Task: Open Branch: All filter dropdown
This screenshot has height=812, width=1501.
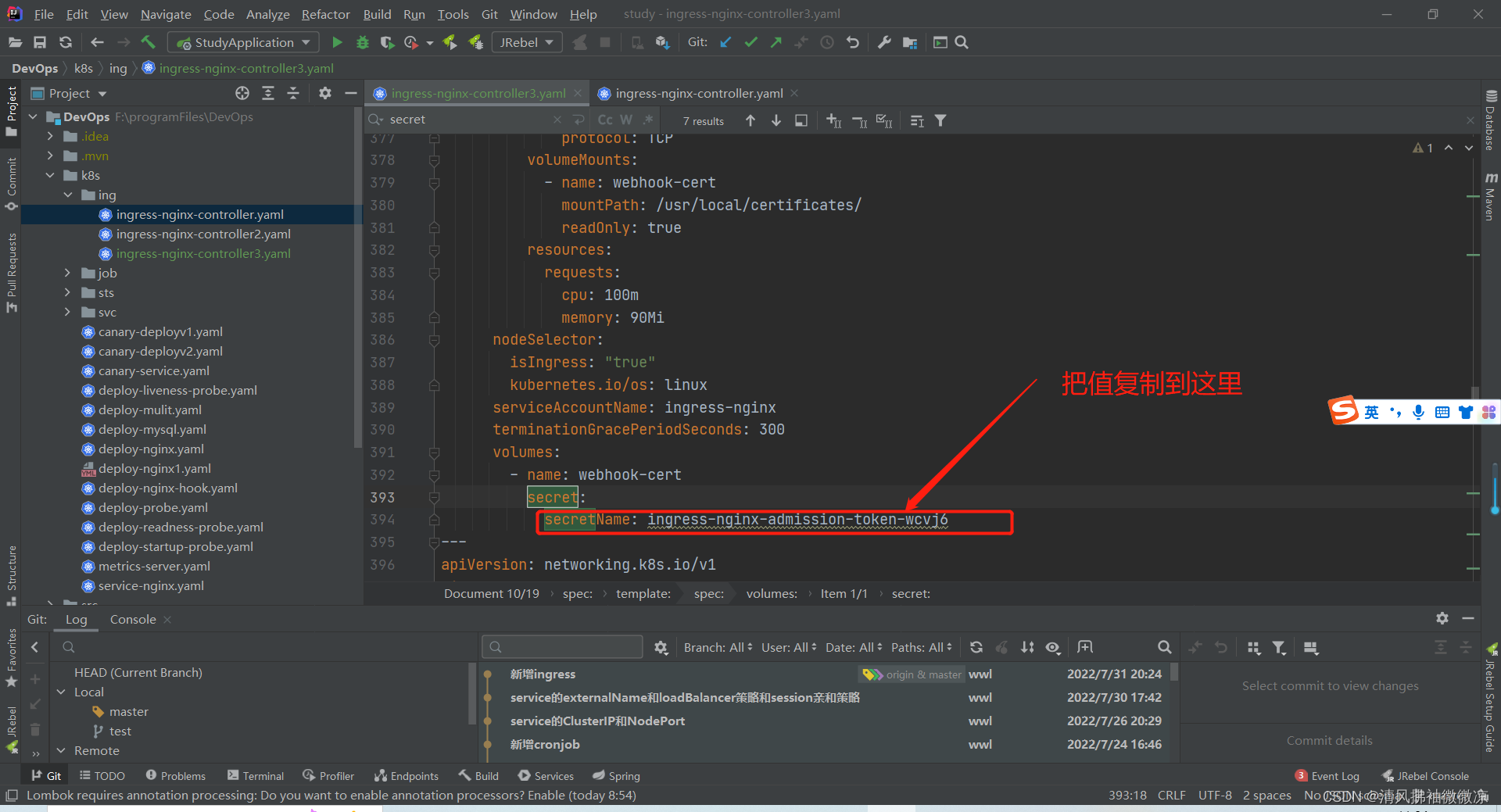Action: pos(718,647)
